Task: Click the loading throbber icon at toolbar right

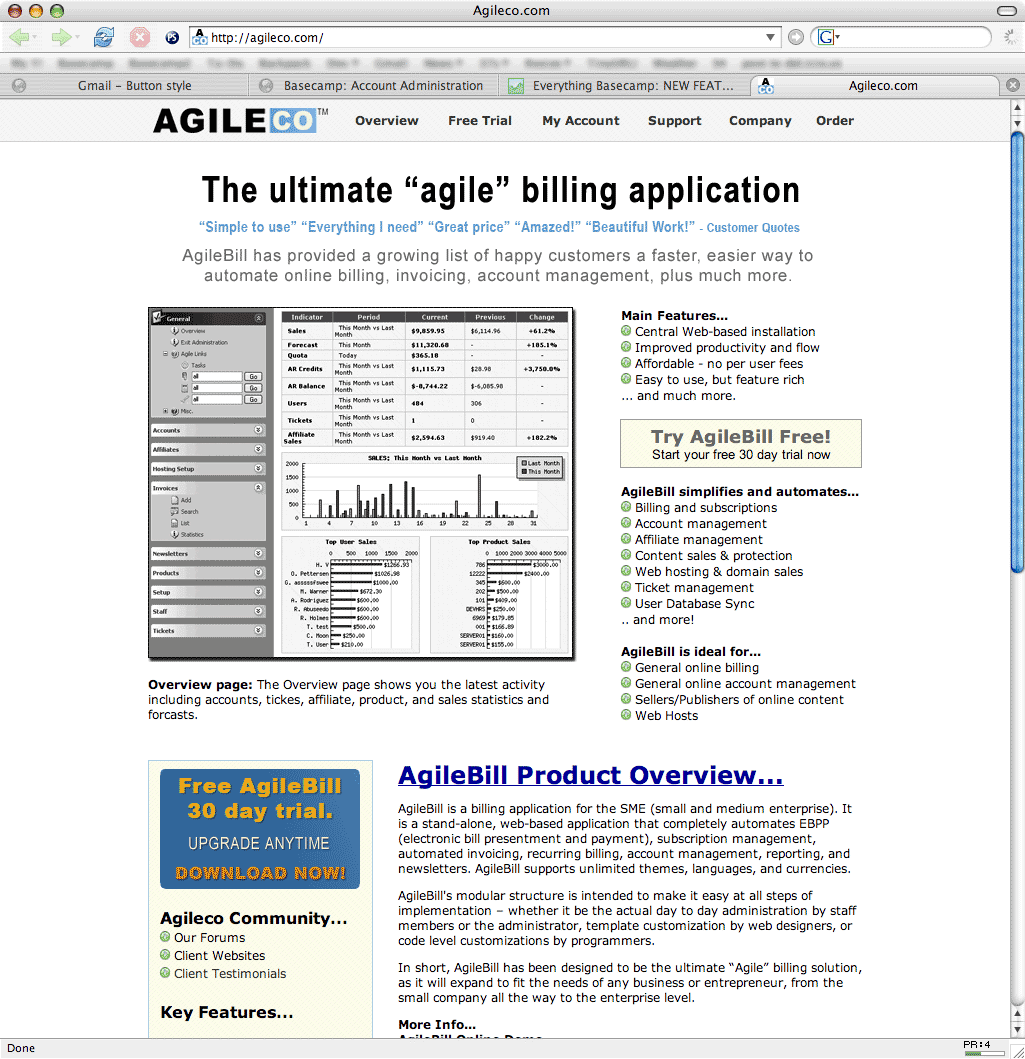Action: pyautogui.click(x=1011, y=37)
